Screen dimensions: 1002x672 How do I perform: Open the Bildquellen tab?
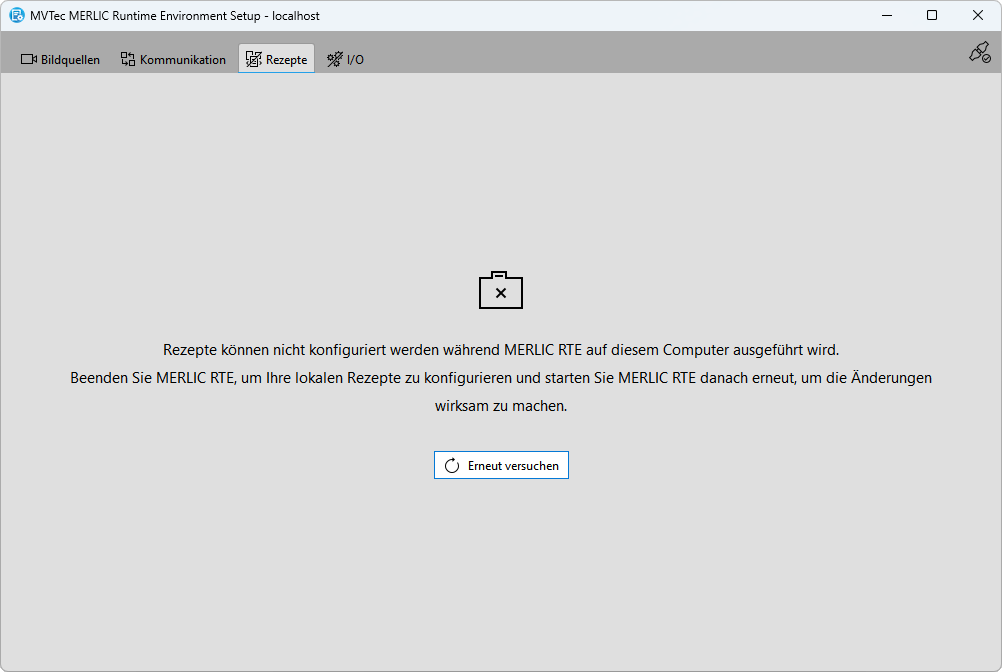(61, 59)
